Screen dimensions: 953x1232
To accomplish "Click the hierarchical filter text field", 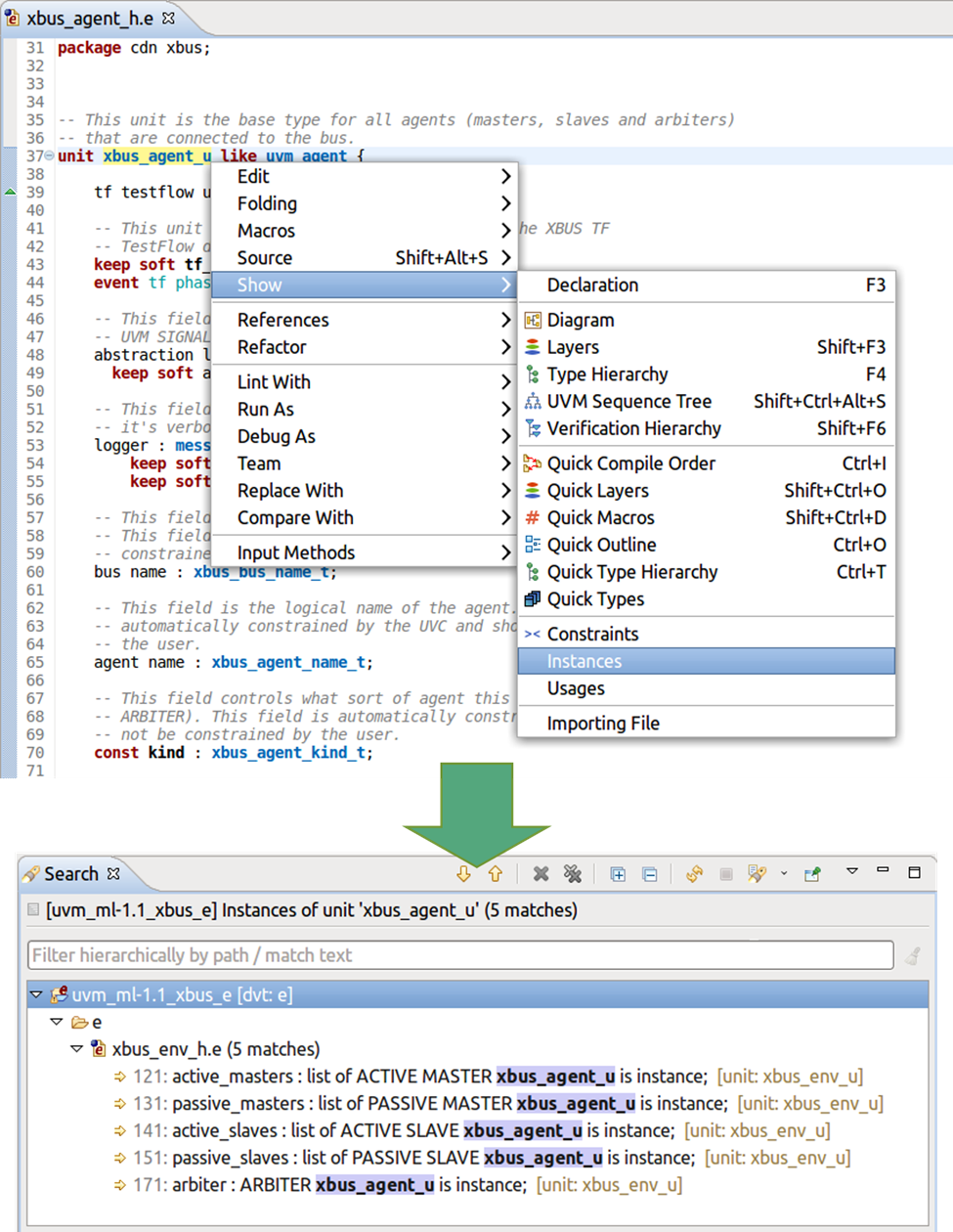I will click(x=460, y=955).
